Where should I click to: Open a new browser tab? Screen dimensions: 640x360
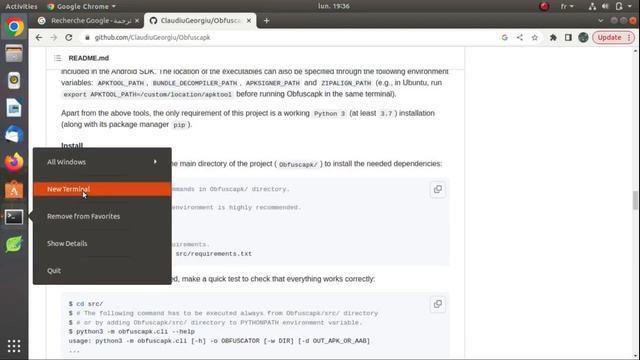pyautogui.click(x=267, y=21)
